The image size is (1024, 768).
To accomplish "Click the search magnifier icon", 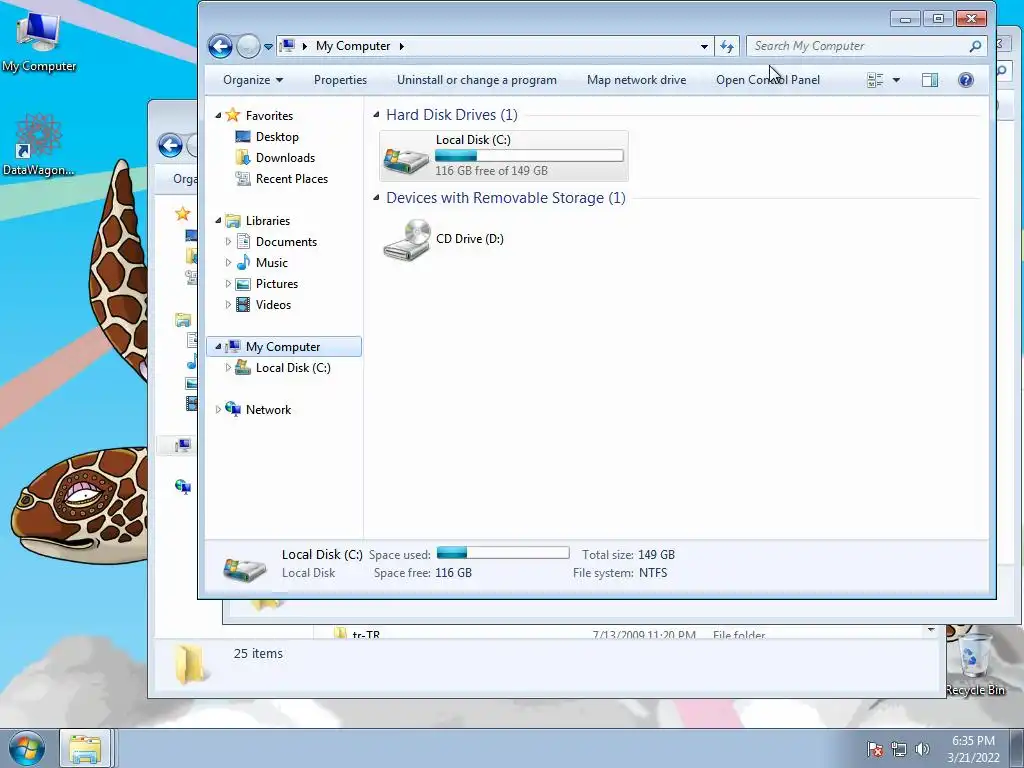I will (x=975, y=46).
